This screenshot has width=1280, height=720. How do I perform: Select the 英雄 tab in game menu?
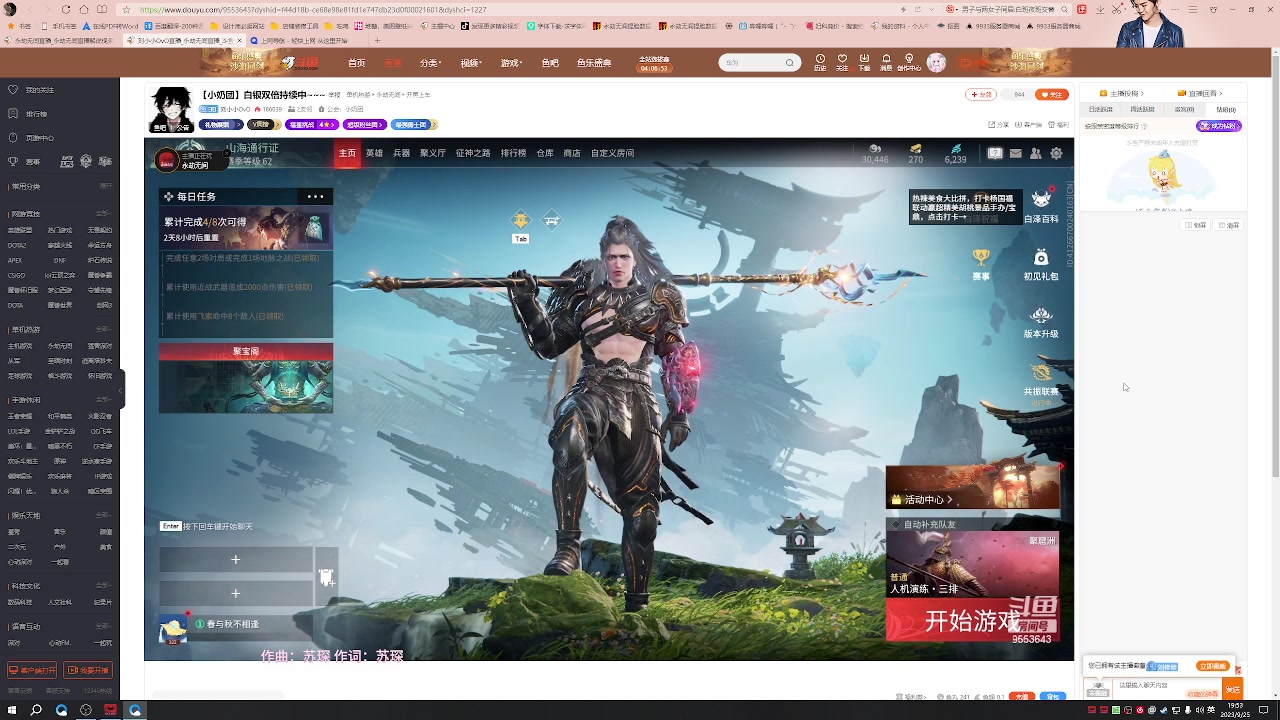374,153
